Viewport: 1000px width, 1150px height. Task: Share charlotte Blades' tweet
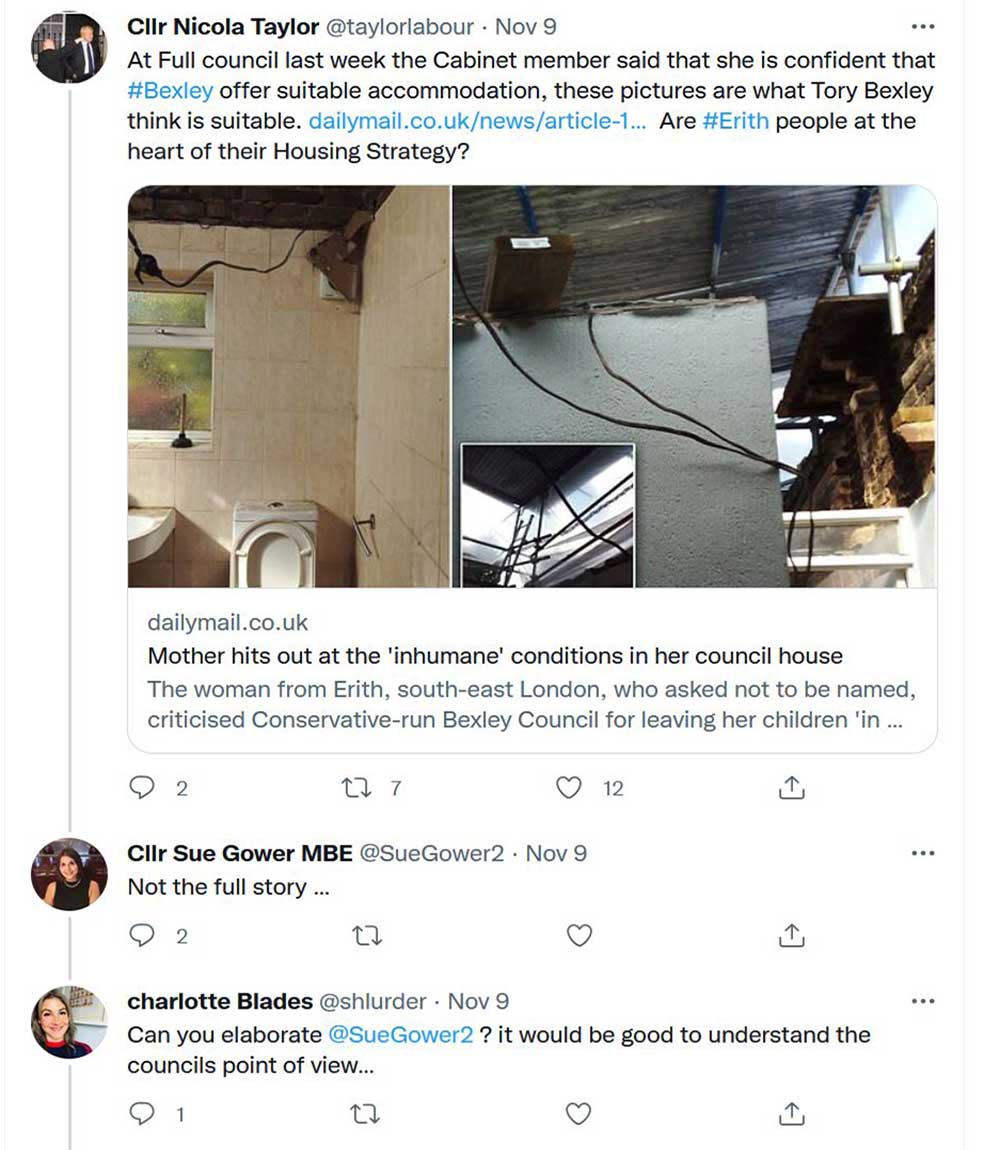(791, 1113)
